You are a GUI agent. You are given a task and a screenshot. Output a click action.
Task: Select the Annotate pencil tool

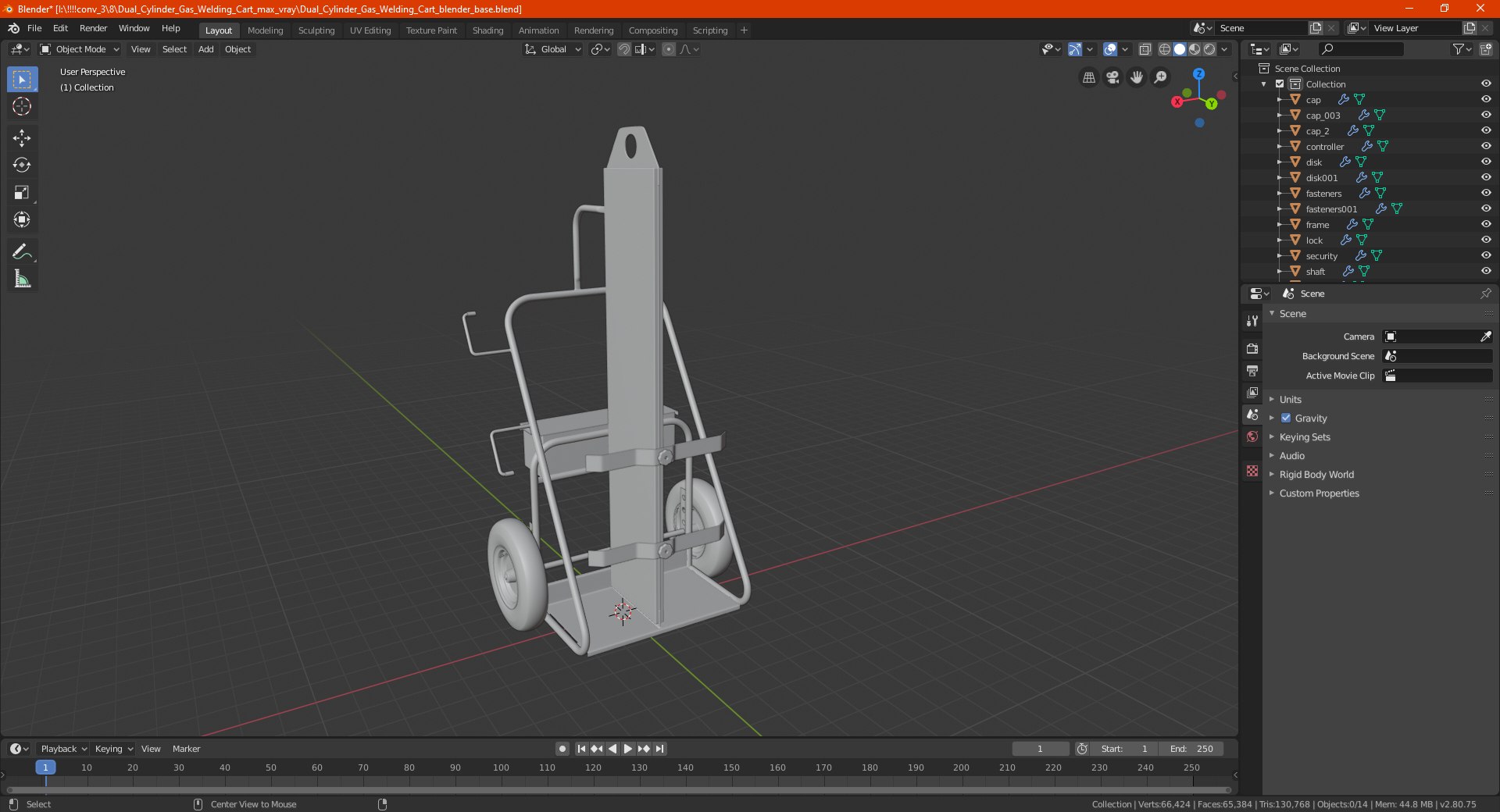(x=22, y=251)
